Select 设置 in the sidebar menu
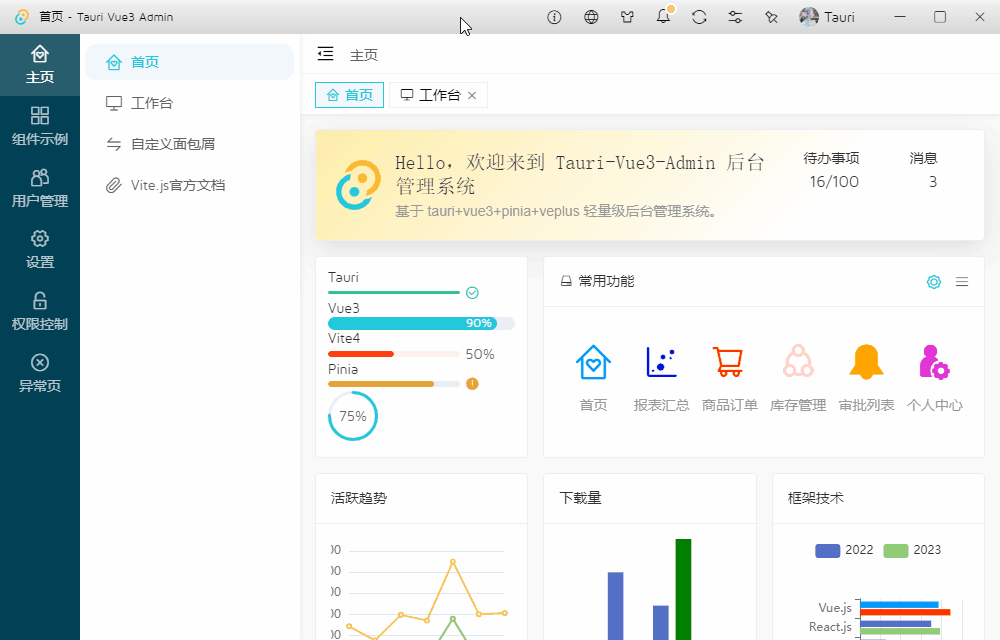Viewport: 1000px width, 640px height. (40, 250)
